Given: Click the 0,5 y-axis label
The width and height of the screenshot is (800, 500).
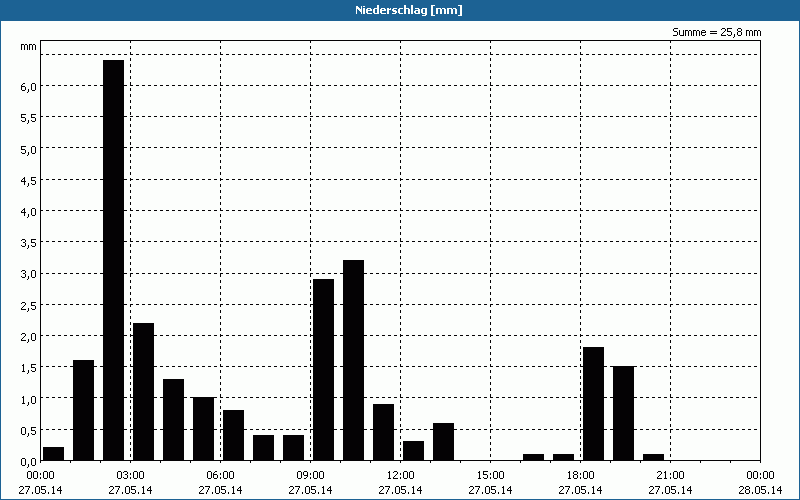Looking at the screenshot, I should (29, 431).
